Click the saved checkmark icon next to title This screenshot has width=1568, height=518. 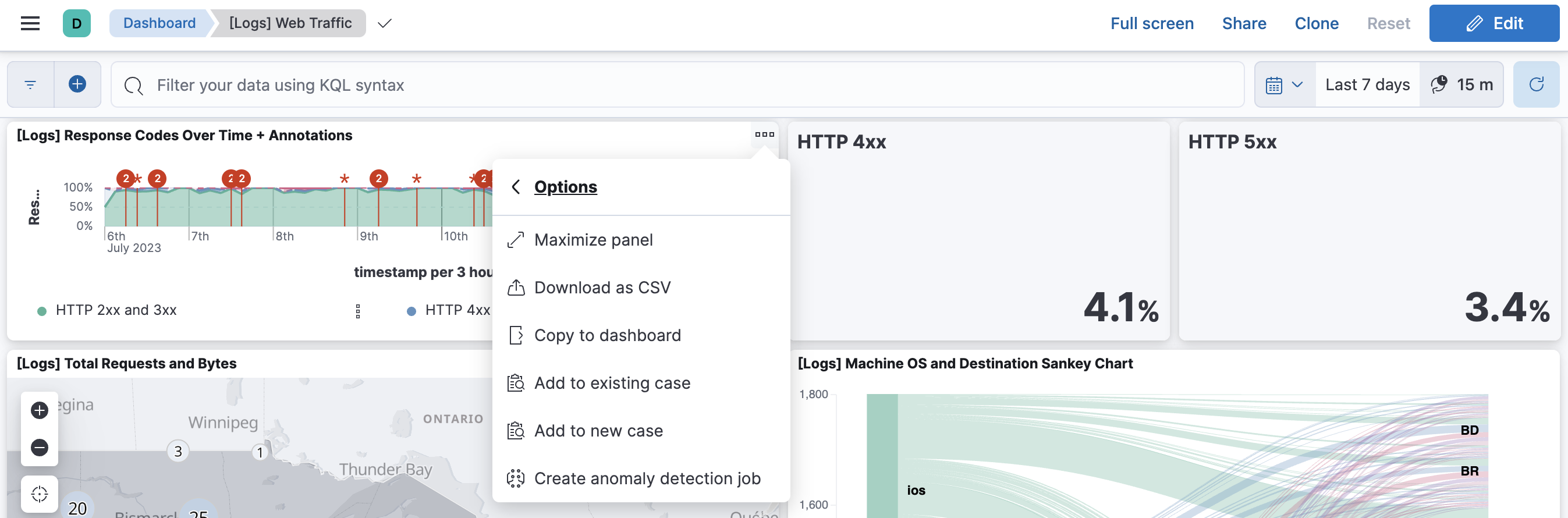[x=385, y=24]
